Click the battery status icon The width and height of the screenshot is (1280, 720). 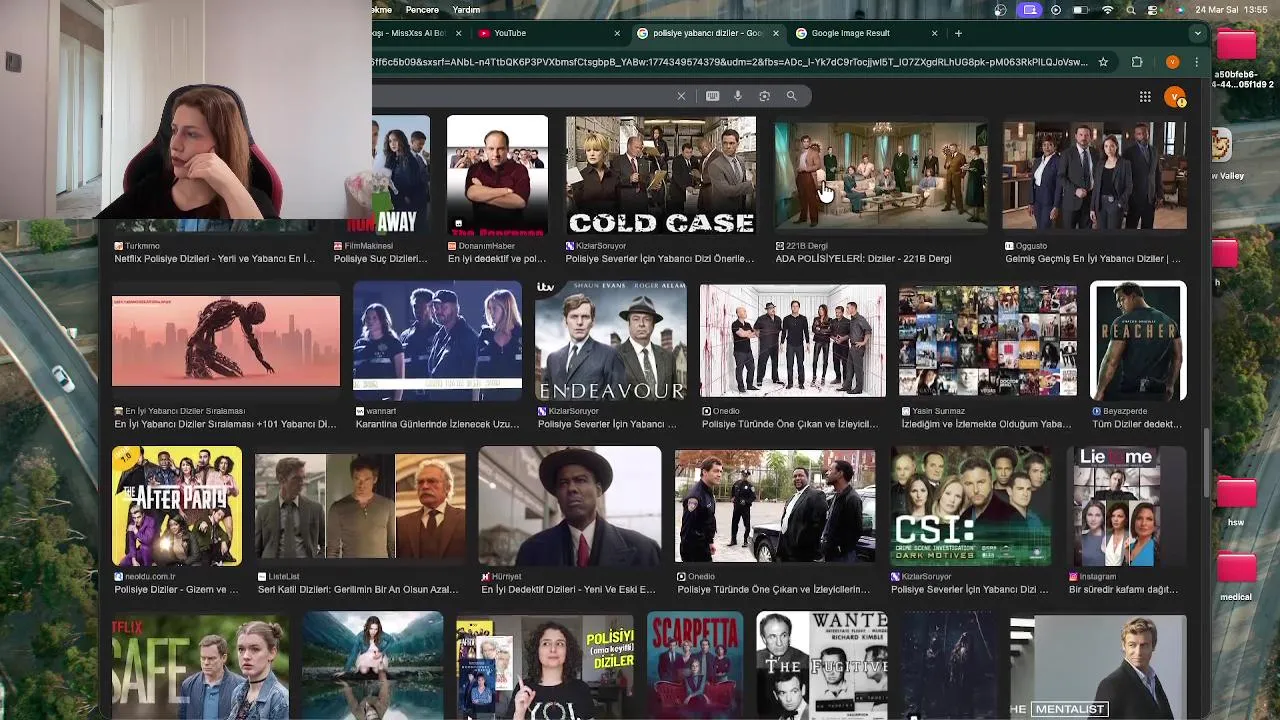coord(1081,10)
